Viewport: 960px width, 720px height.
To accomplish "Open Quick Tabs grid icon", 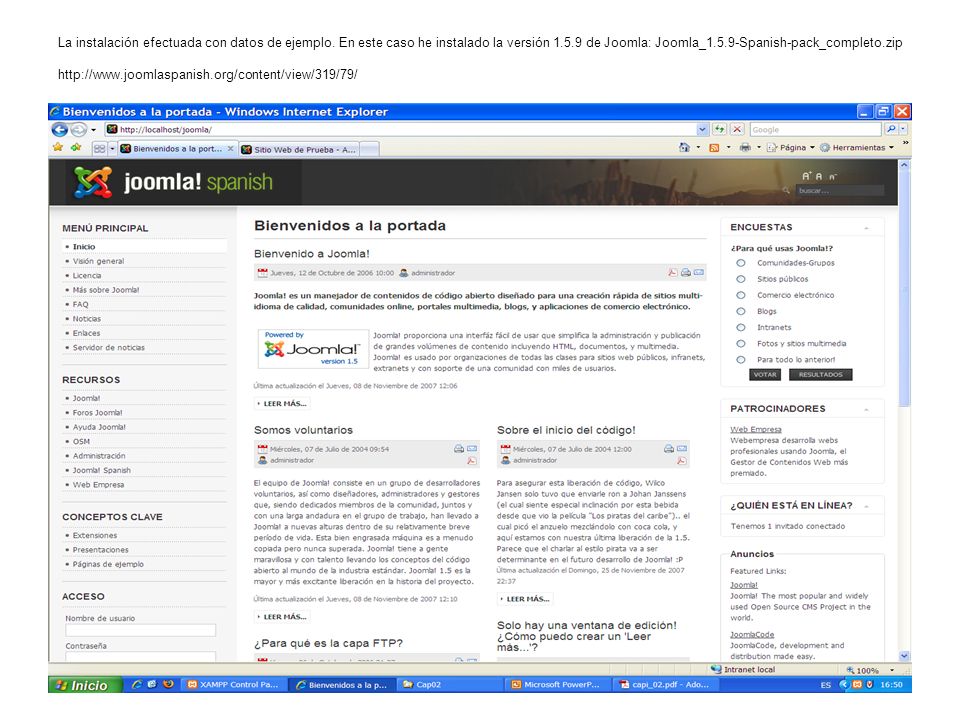I will pyautogui.click(x=99, y=149).
